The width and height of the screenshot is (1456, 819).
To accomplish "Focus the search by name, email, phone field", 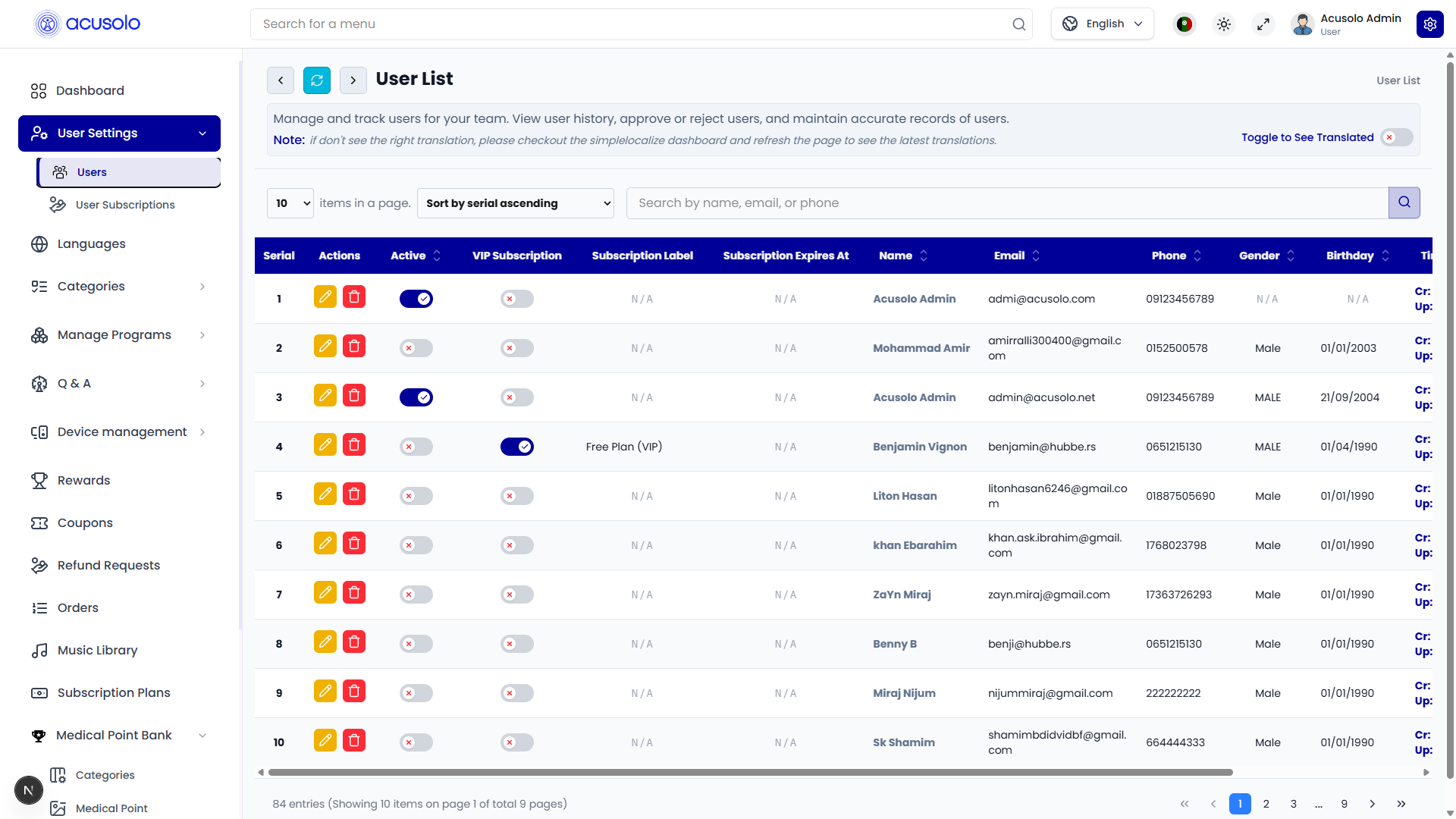I will (1007, 203).
